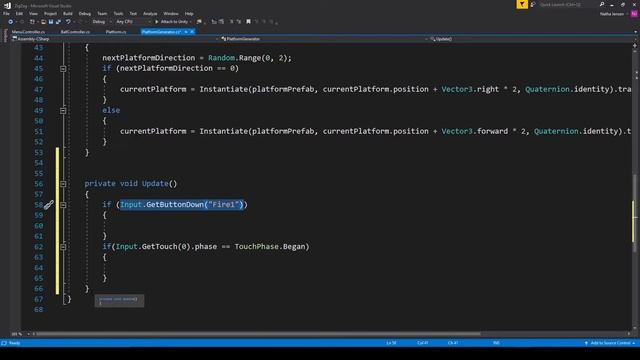The width and height of the screenshot is (640, 360).
Task: Click the Quick Launch magnifier search icon
Action: 602,4
